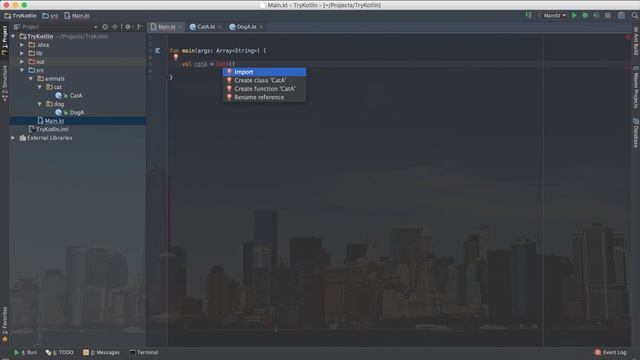The image size is (640, 360).
Task: Toggle the 1: Project tool window
Action: pos(4,40)
